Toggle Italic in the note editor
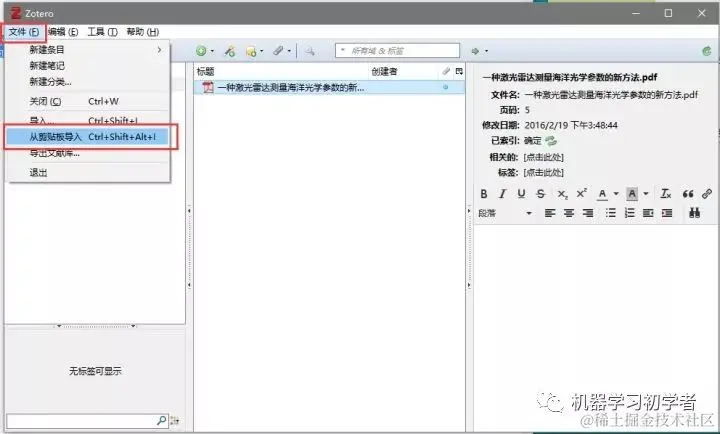 click(x=503, y=194)
